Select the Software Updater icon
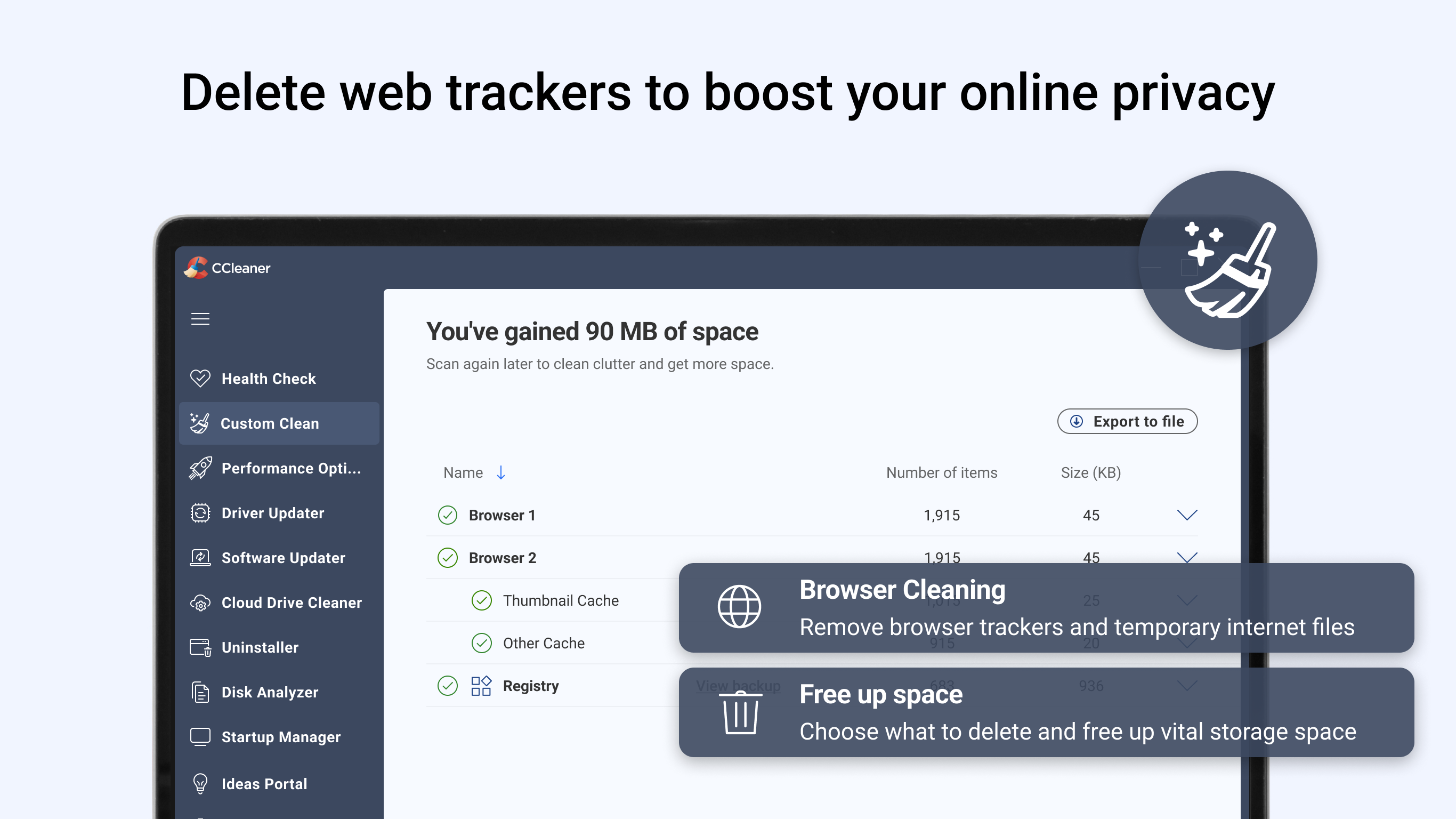Image resolution: width=1456 pixels, height=819 pixels. point(200,557)
